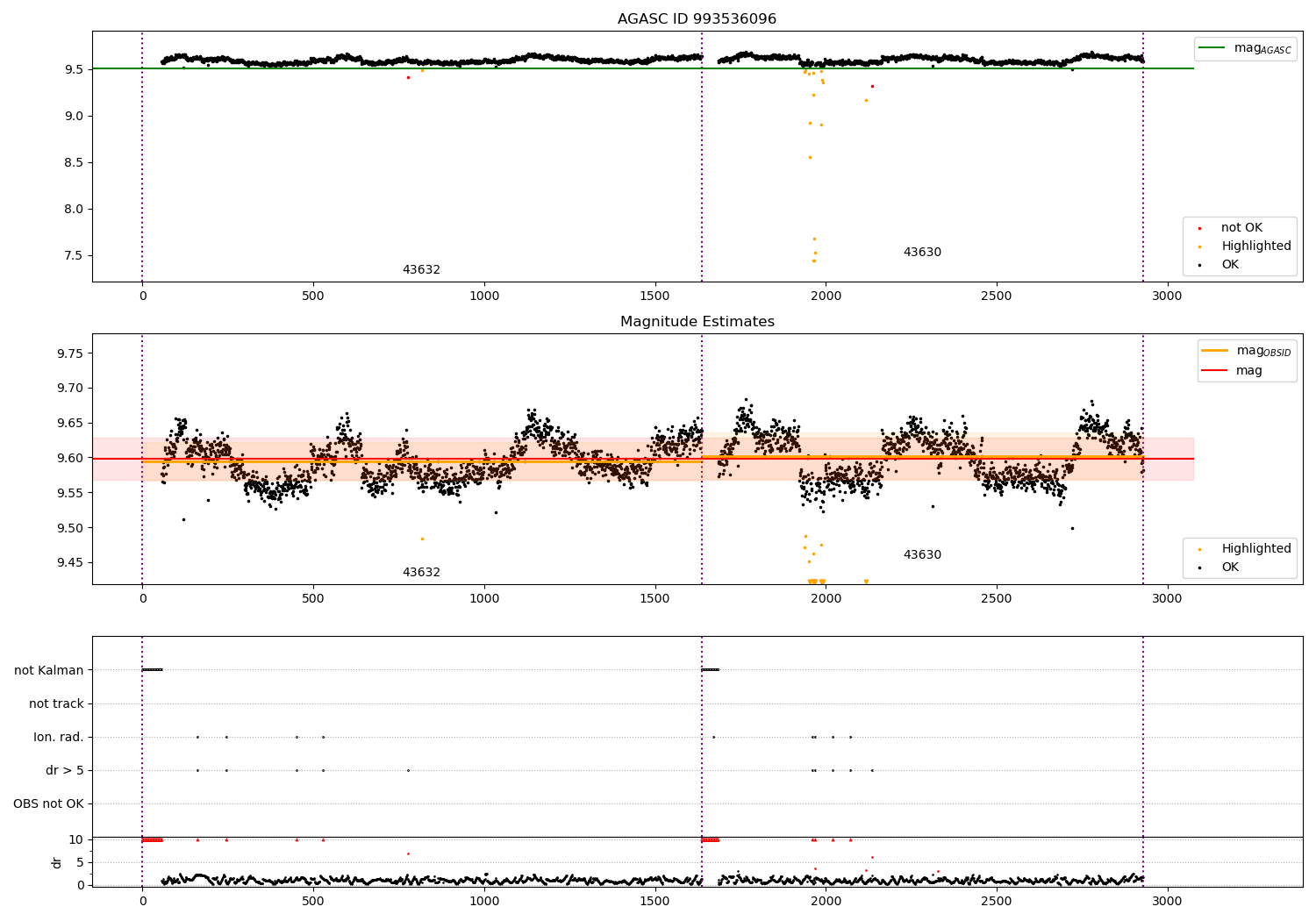This screenshot has width=1316, height=921.
Task: Click the title 'AGASC ID 993536096'
Action: pyautogui.click(x=697, y=19)
